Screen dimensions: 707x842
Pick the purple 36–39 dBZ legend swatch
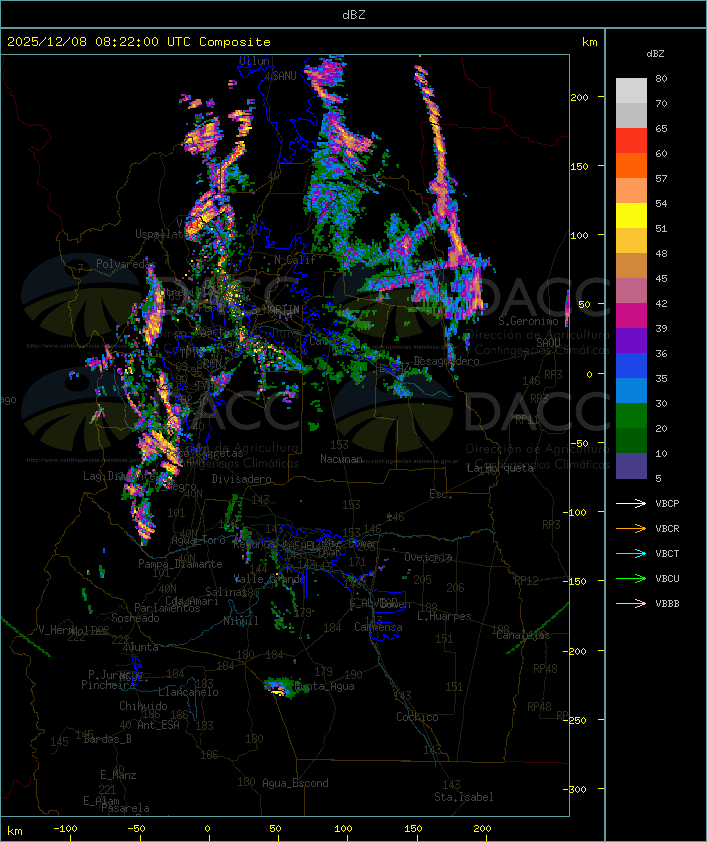(631, 341)
